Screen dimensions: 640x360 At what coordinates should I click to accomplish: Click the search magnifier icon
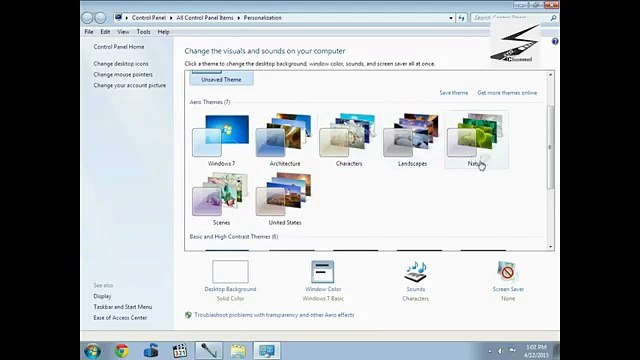(553, 18)
